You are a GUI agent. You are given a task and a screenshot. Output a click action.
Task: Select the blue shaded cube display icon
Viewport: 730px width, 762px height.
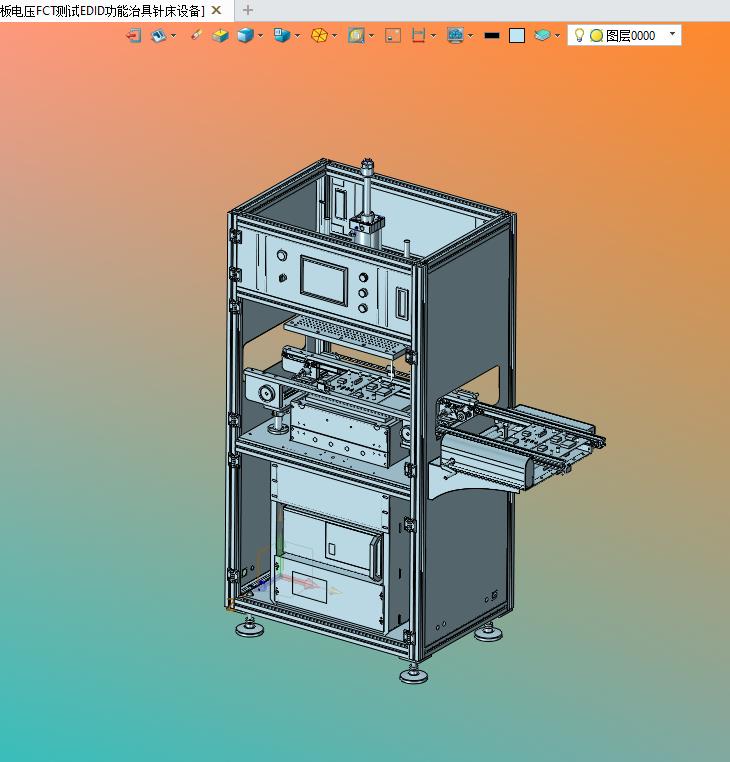(x=244, y=35)
